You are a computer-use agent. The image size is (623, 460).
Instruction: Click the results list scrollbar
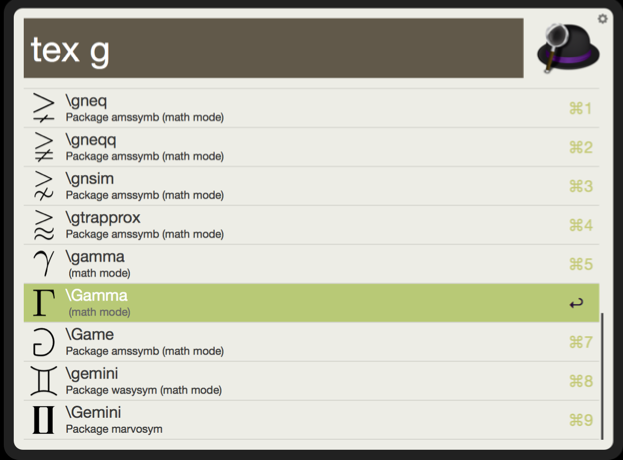tap(602, 376)
